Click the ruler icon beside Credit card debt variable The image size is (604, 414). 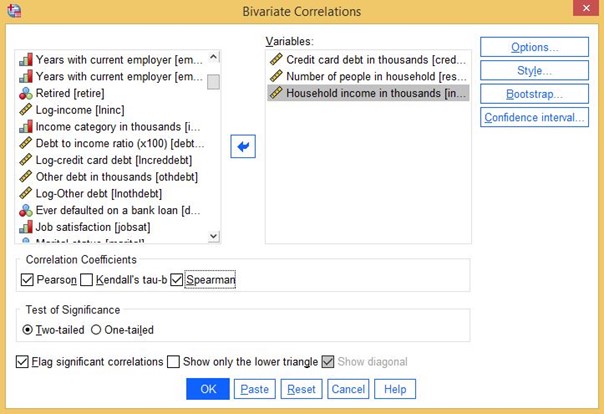tap(276, 59)
